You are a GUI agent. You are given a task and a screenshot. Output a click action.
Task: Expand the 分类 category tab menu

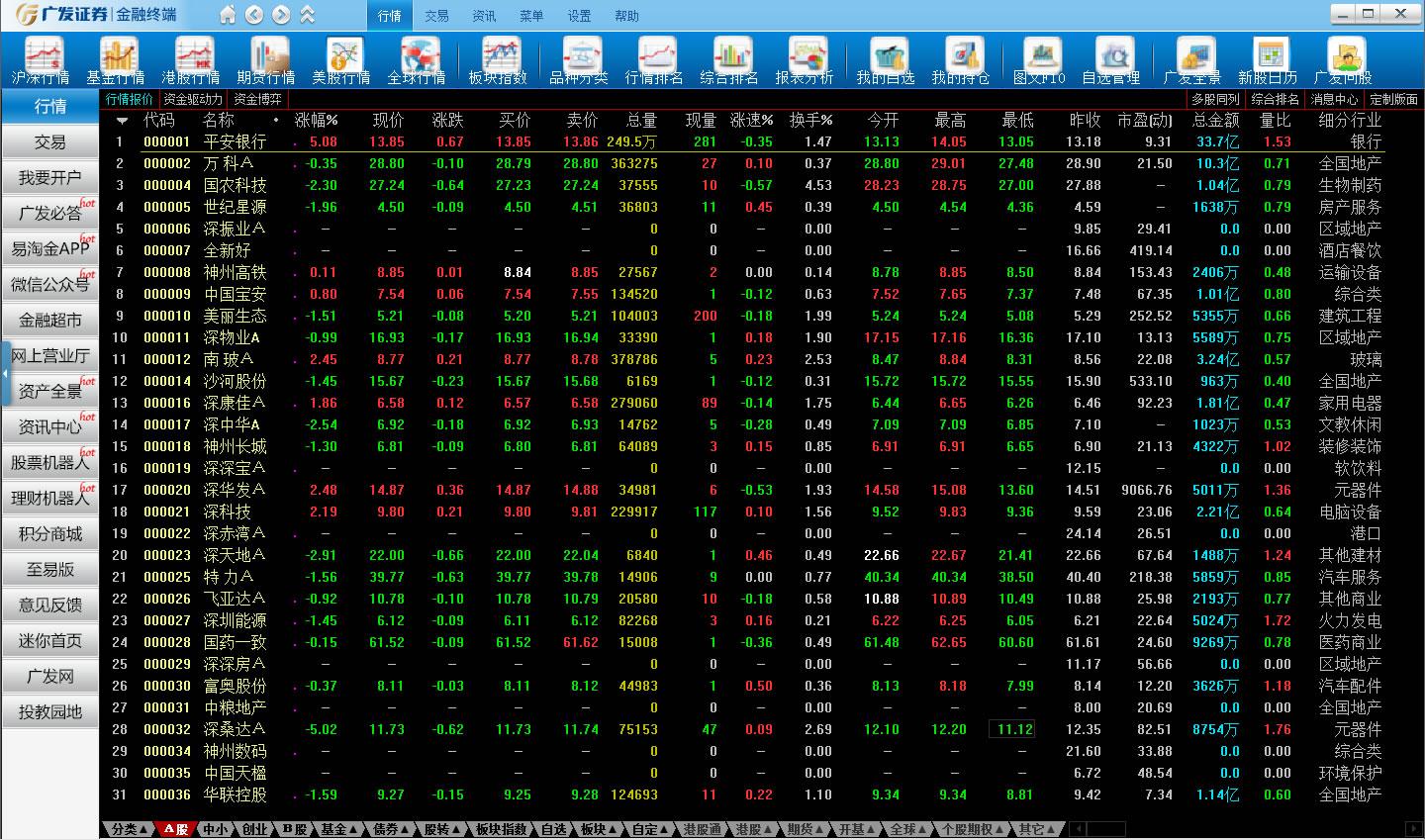(130, 829)
